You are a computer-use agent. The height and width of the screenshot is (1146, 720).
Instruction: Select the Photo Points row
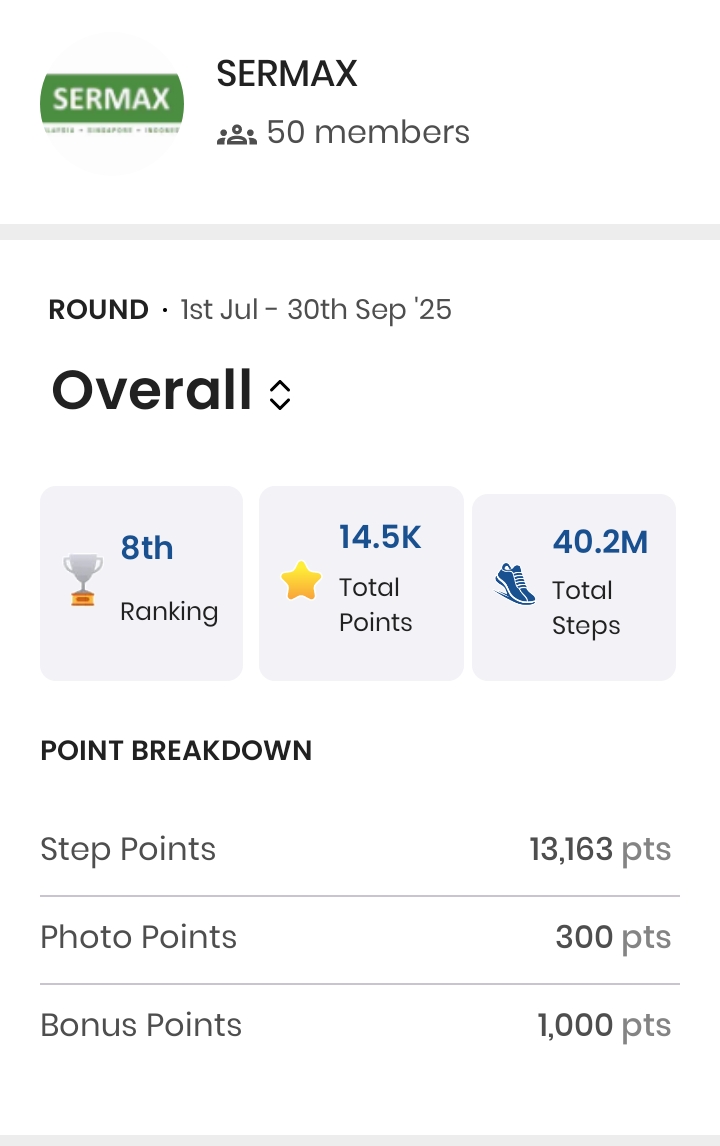359,938
